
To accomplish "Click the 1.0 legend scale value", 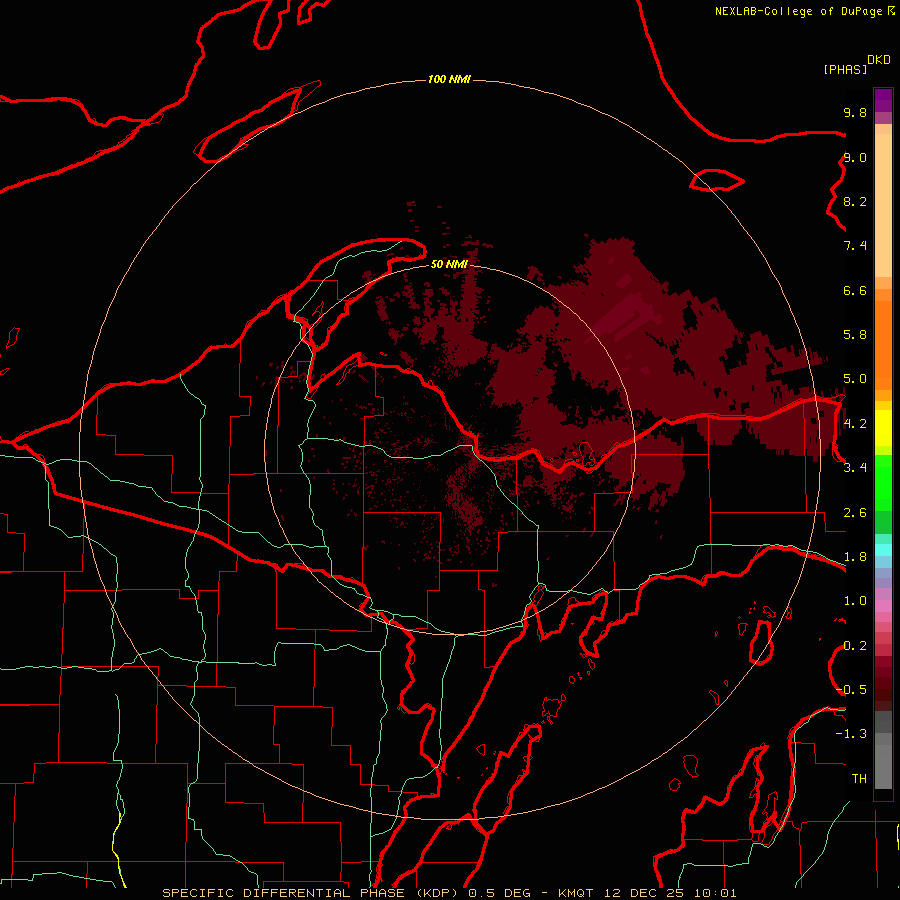I will pyautogui.click(x=855, y=600).
